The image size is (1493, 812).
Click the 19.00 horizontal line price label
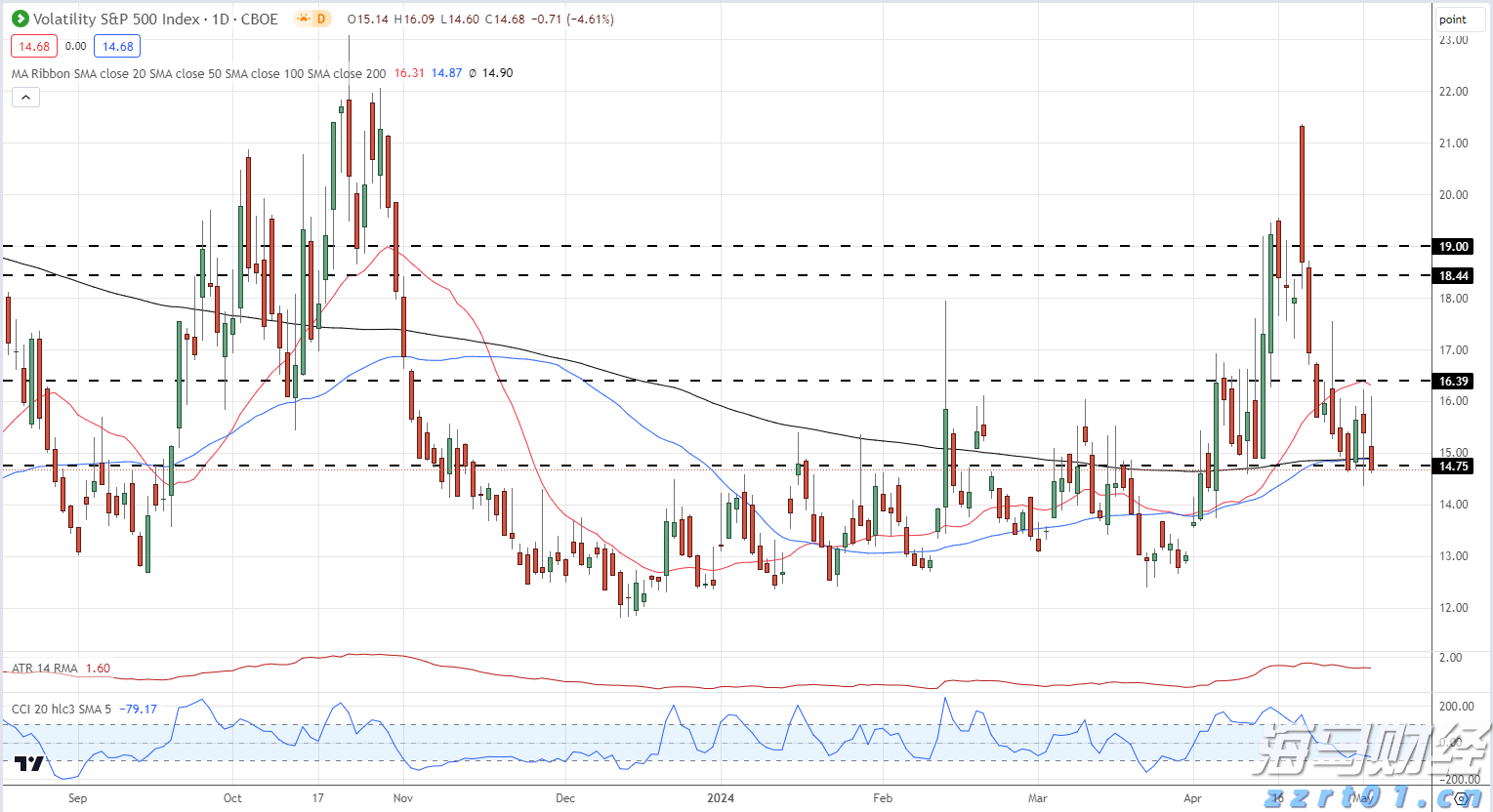point(1453,246)
